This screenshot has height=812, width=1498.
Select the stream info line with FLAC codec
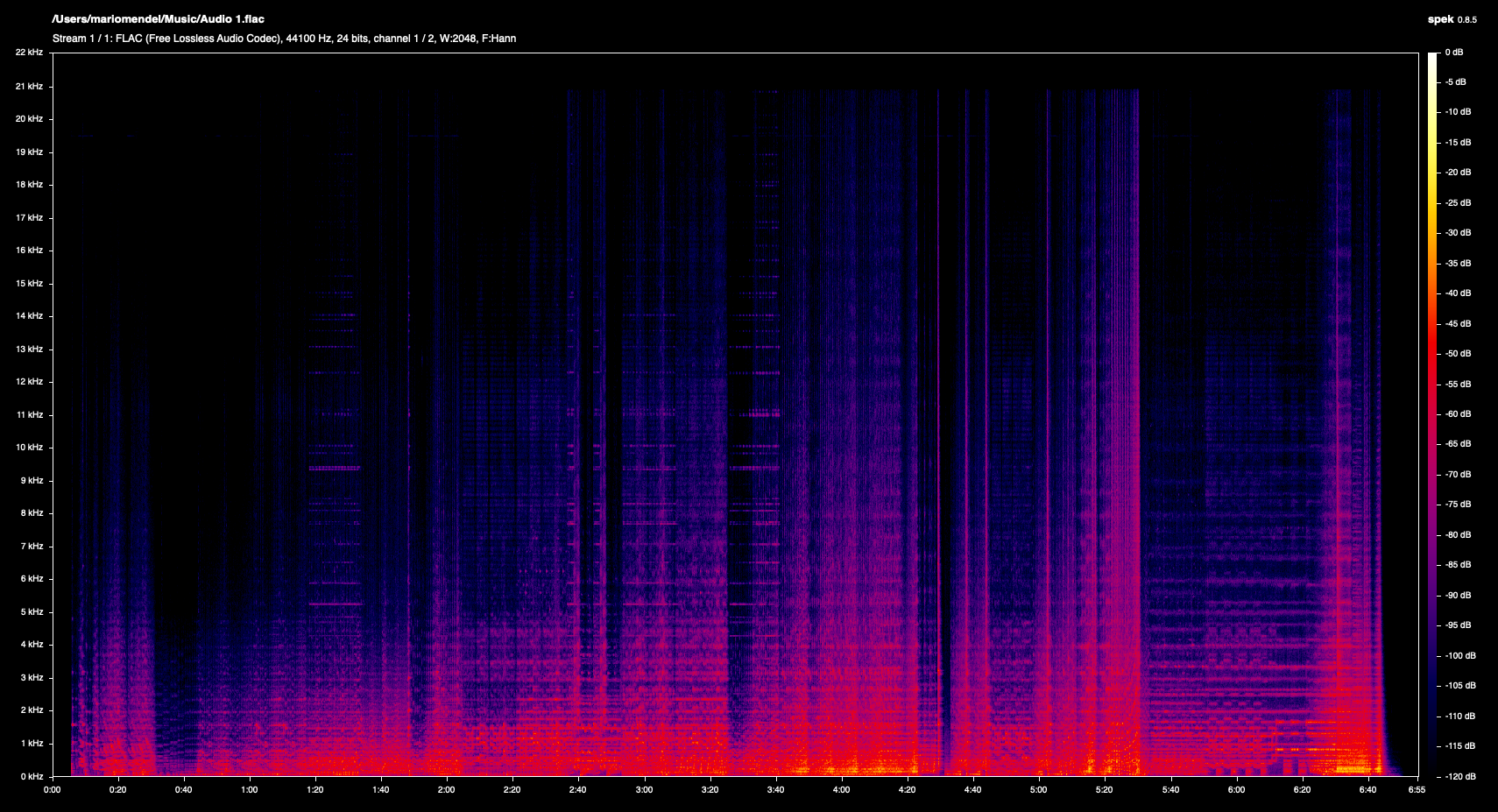(284, 39)
